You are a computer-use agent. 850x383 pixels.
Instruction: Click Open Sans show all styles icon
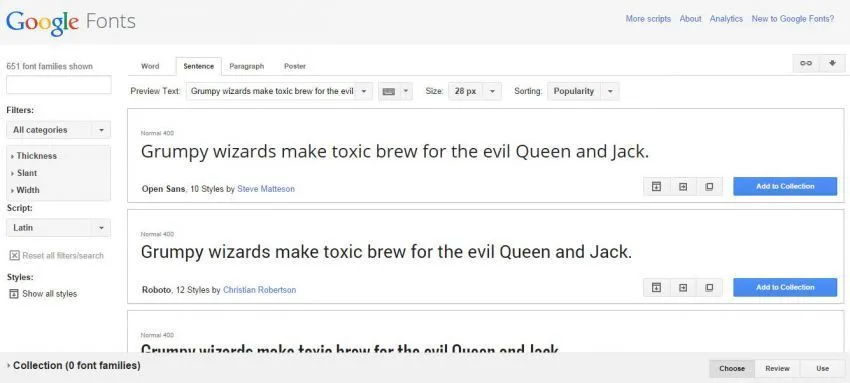click(656, 186)
